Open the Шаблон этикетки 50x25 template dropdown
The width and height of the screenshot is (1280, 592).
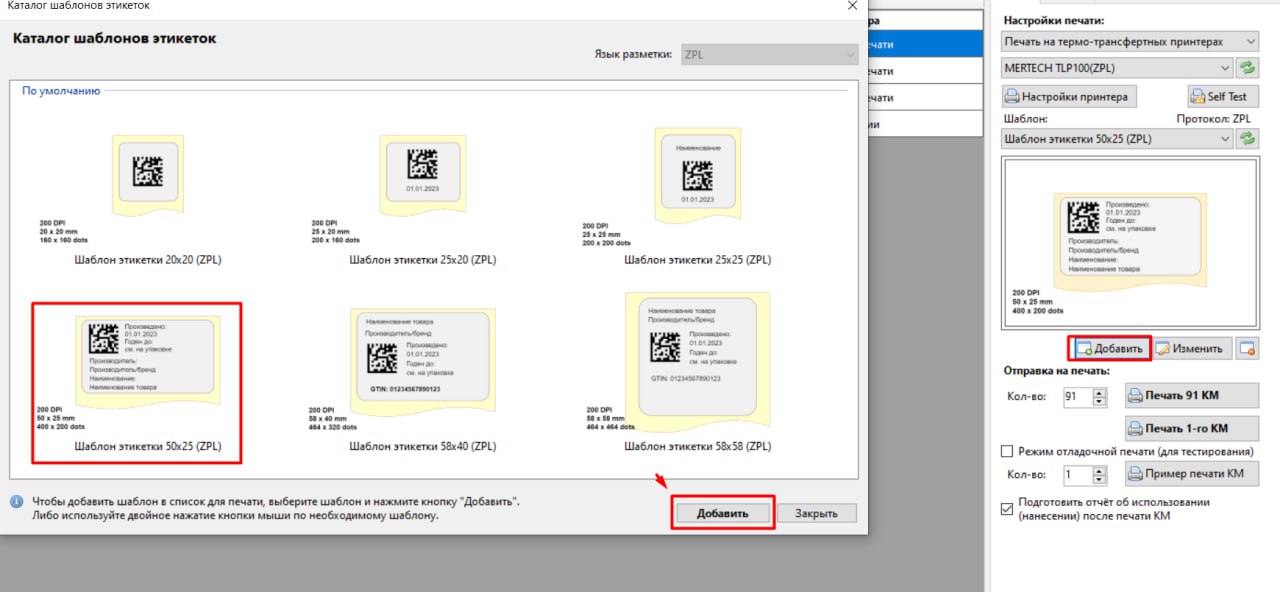tap(1117, 139)
